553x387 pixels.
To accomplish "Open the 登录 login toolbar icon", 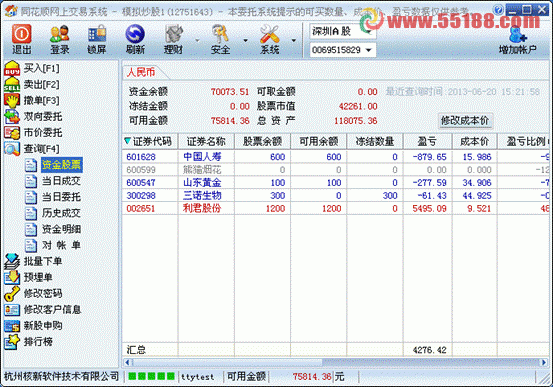I will [59, 39].
